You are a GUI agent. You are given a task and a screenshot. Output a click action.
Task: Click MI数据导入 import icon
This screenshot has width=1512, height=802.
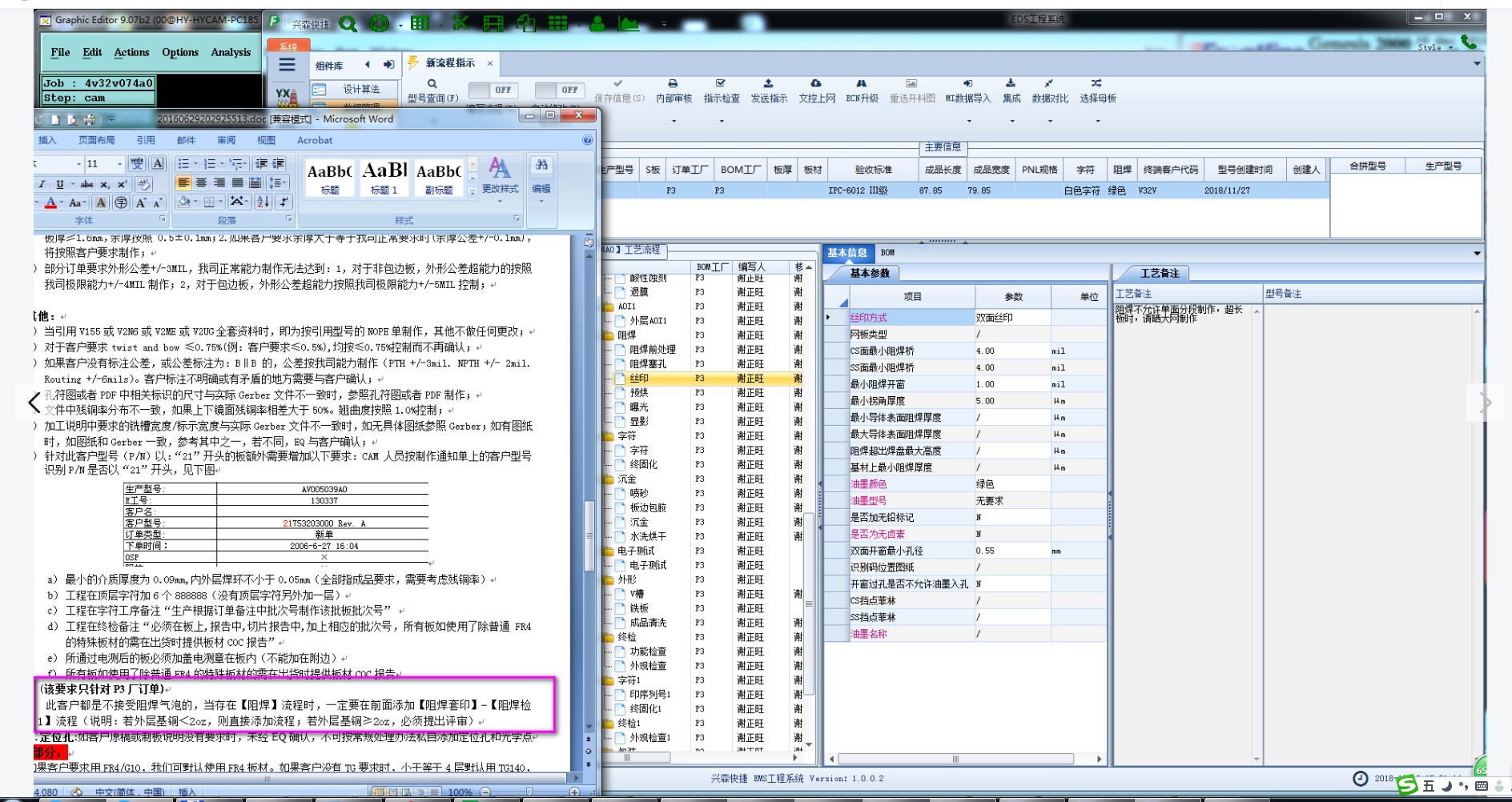[x=967, y=83]
